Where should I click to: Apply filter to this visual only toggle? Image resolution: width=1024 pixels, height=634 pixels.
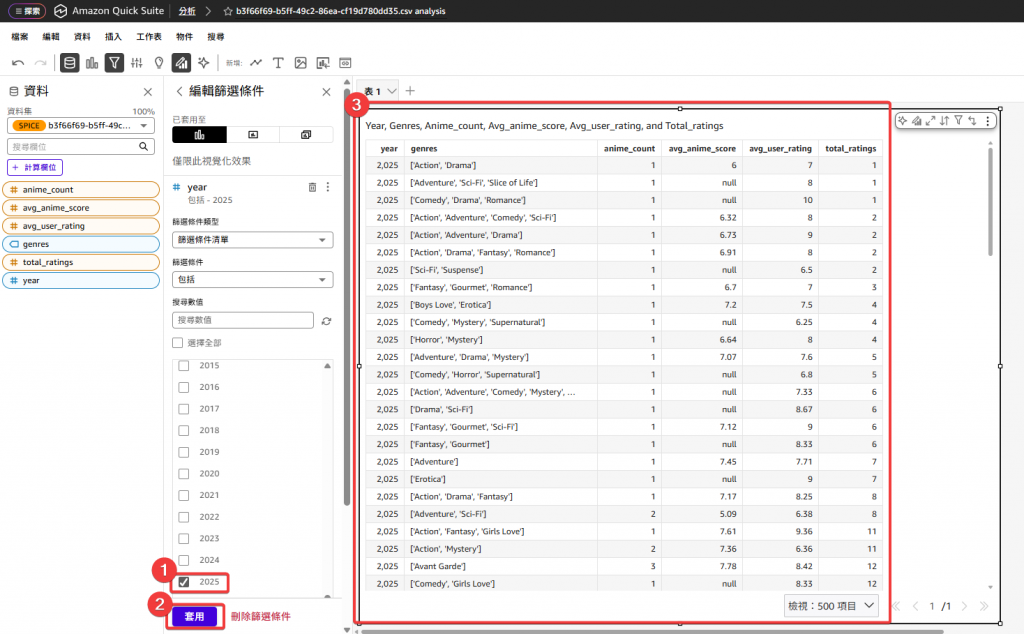tap(199, 135)
